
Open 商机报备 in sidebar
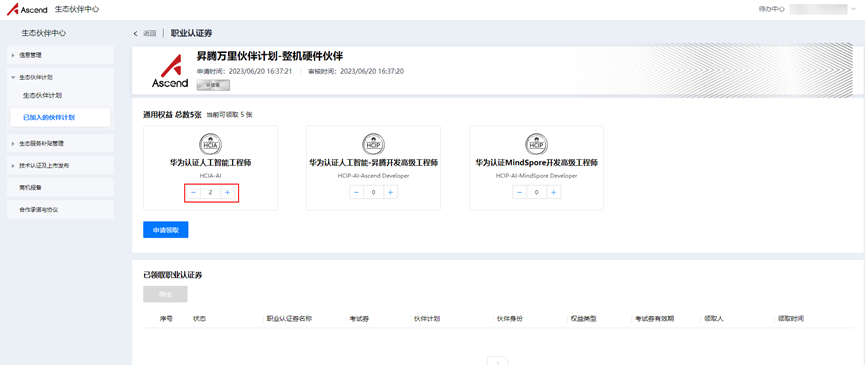tap(60, 187)
